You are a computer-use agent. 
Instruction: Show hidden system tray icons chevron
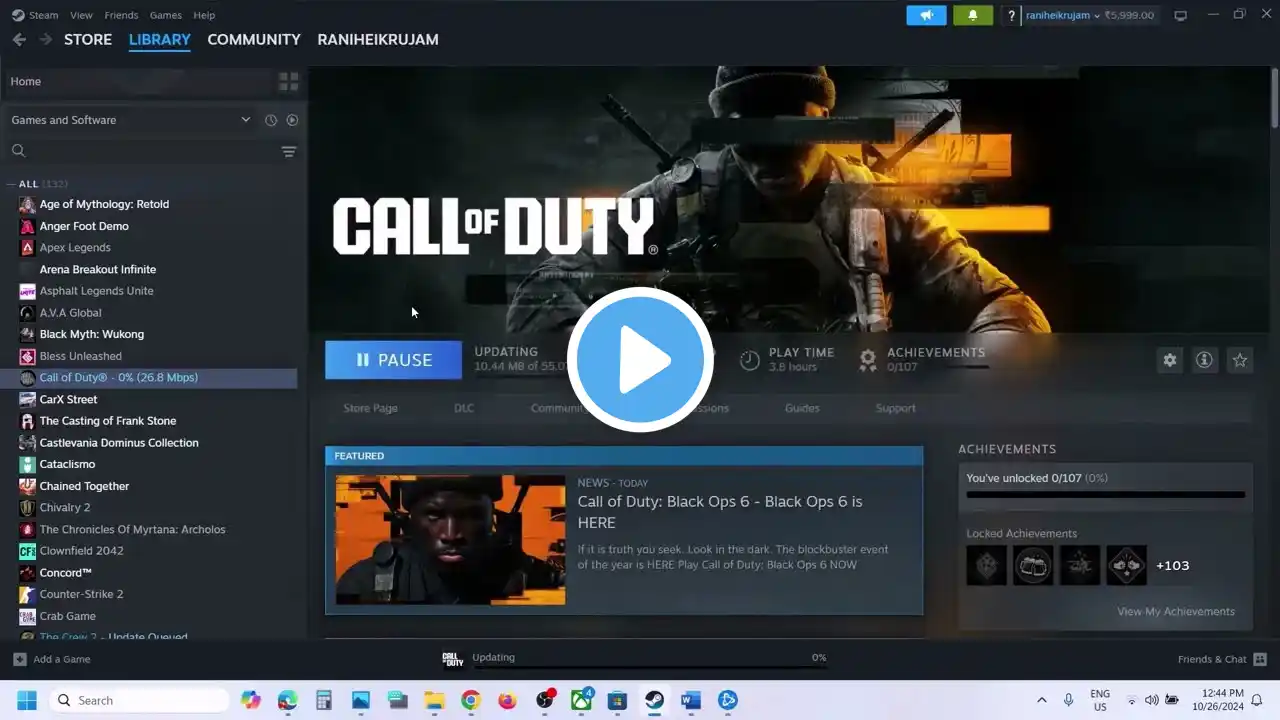click(1041, 700)
